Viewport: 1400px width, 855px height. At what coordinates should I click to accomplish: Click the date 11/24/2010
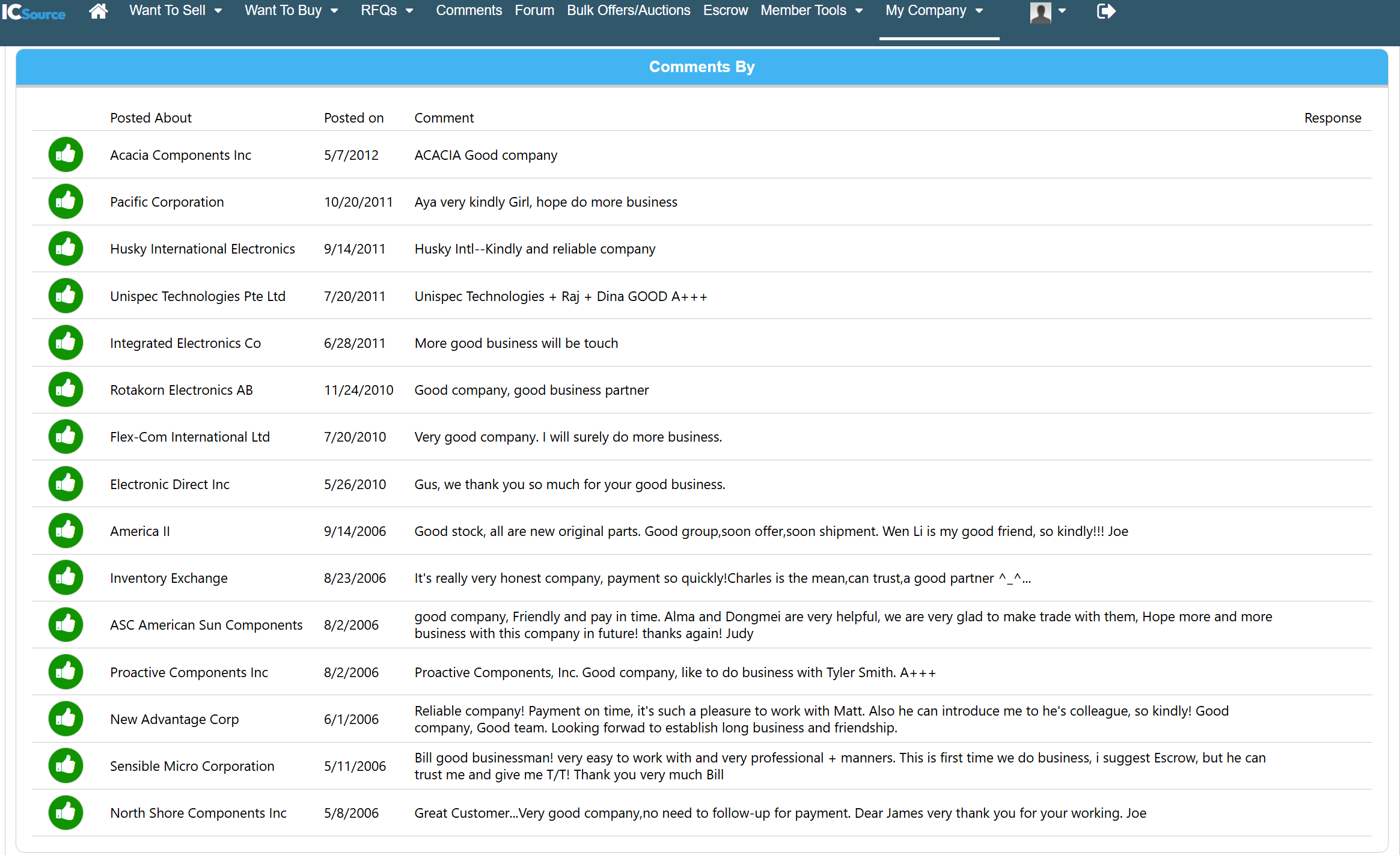[x=359, y=390]
